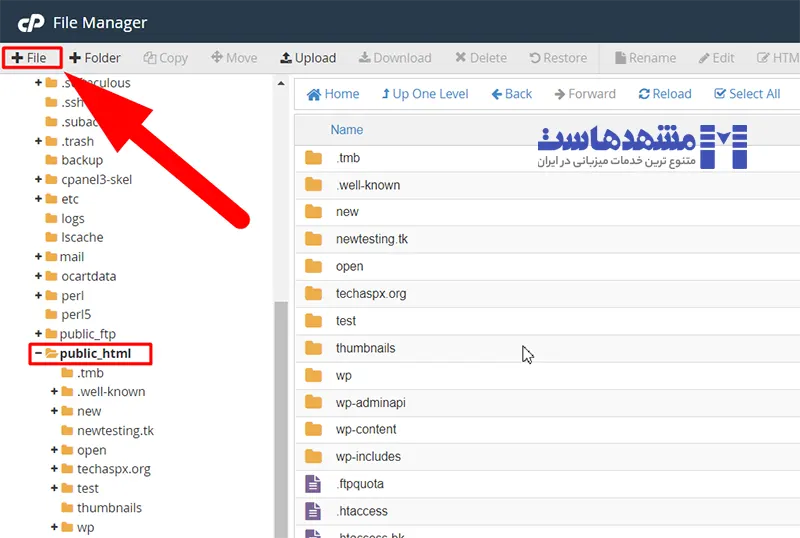Expand the .well-known node under public_html

[x=54, y=392]
